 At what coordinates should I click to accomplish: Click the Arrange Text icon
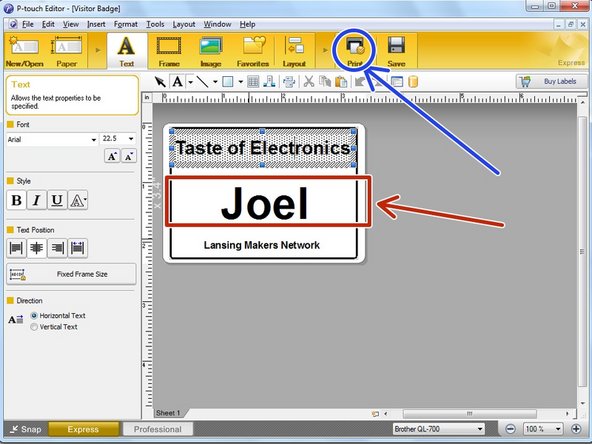pos(269,82)
